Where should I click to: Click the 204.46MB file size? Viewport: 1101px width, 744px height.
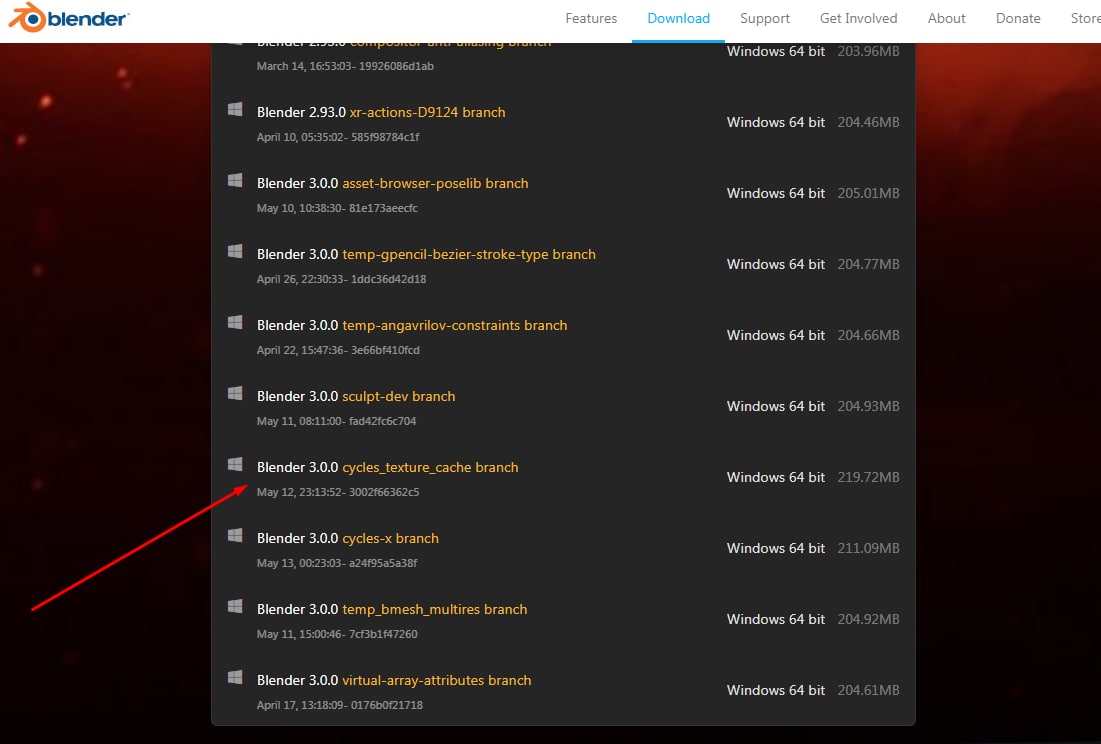(x=869, y=122)
